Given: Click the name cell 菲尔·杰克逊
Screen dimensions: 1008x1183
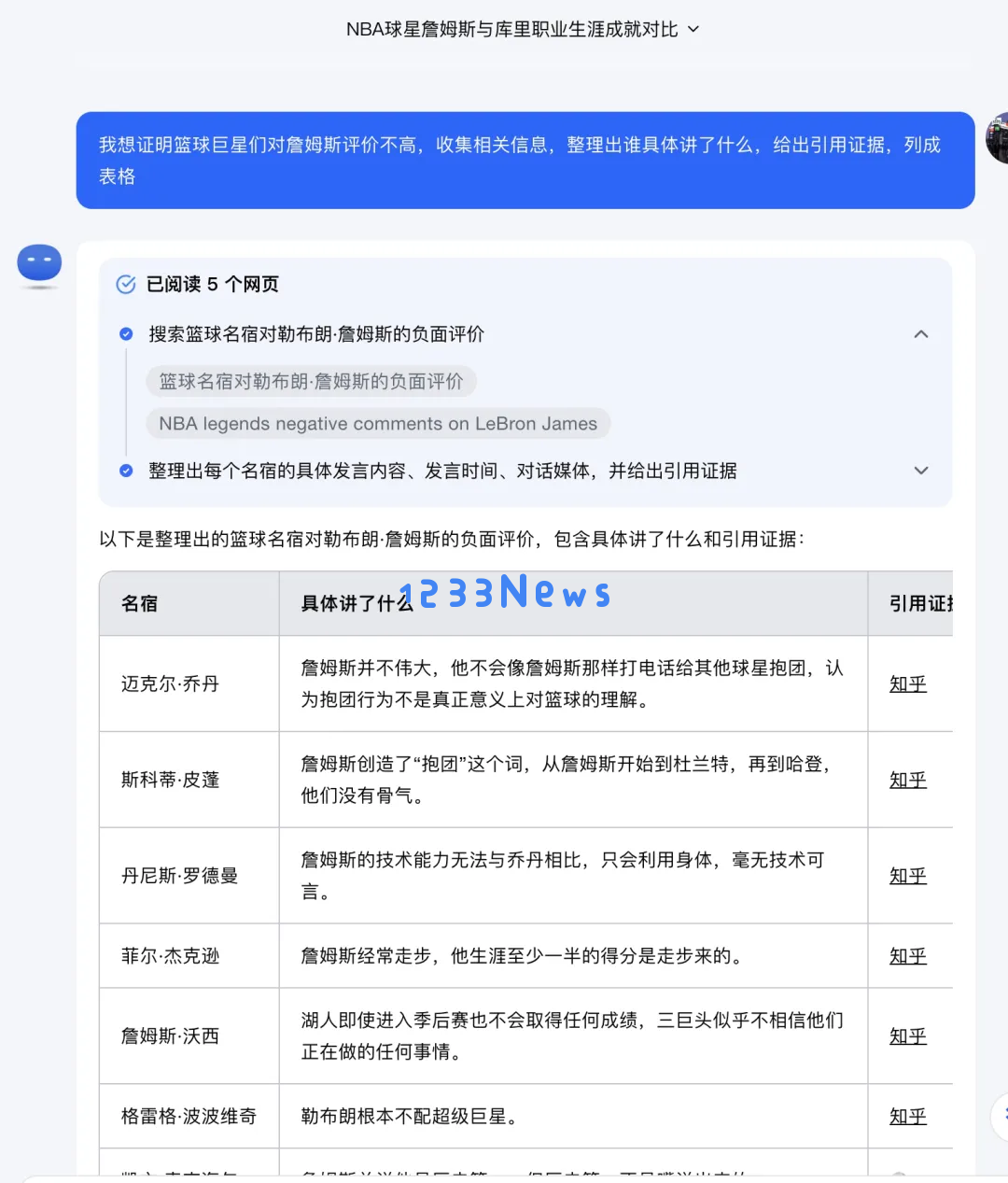Looking at the screenshot, I should (x=189, y=956).
